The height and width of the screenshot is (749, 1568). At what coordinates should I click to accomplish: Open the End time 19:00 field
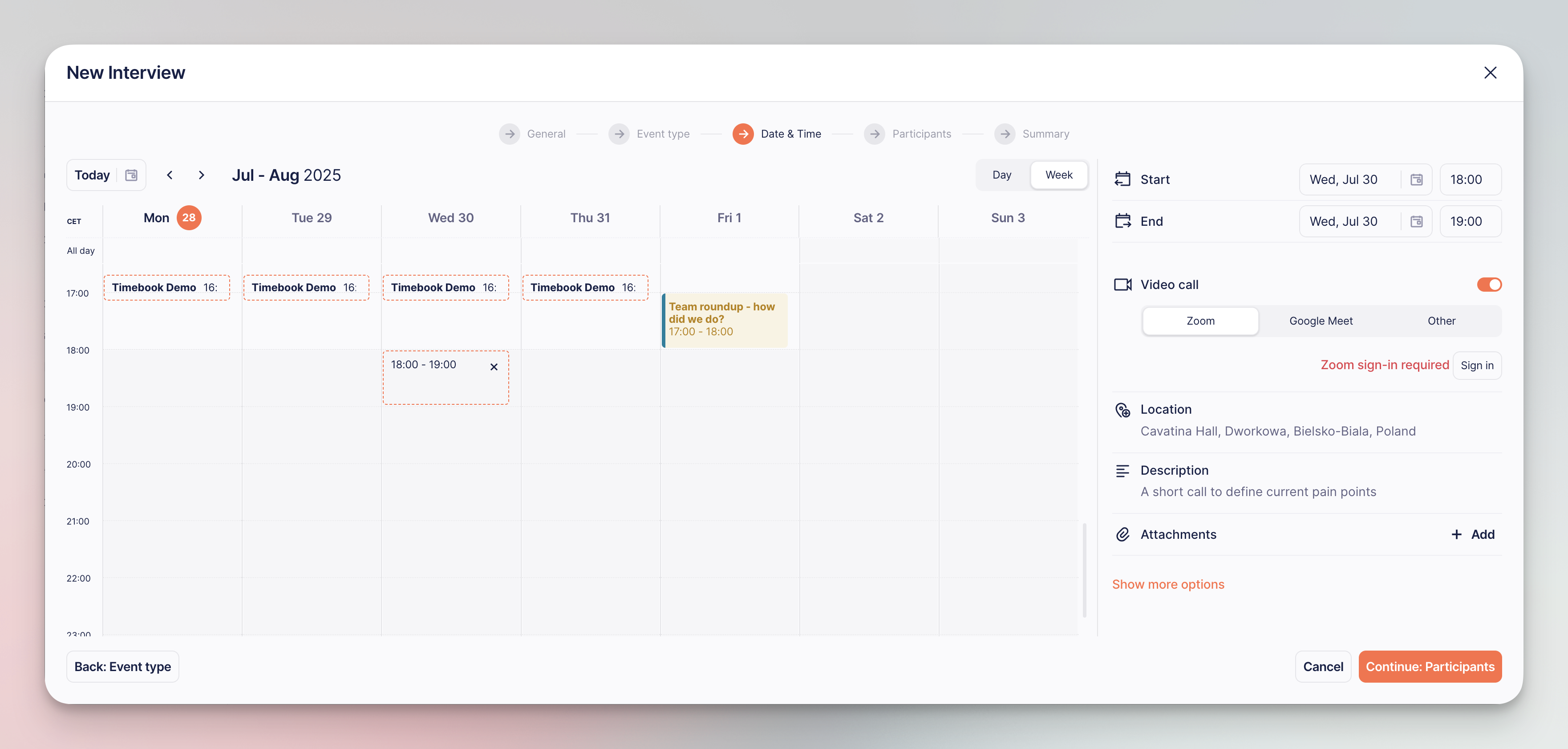coord(1470,222)
